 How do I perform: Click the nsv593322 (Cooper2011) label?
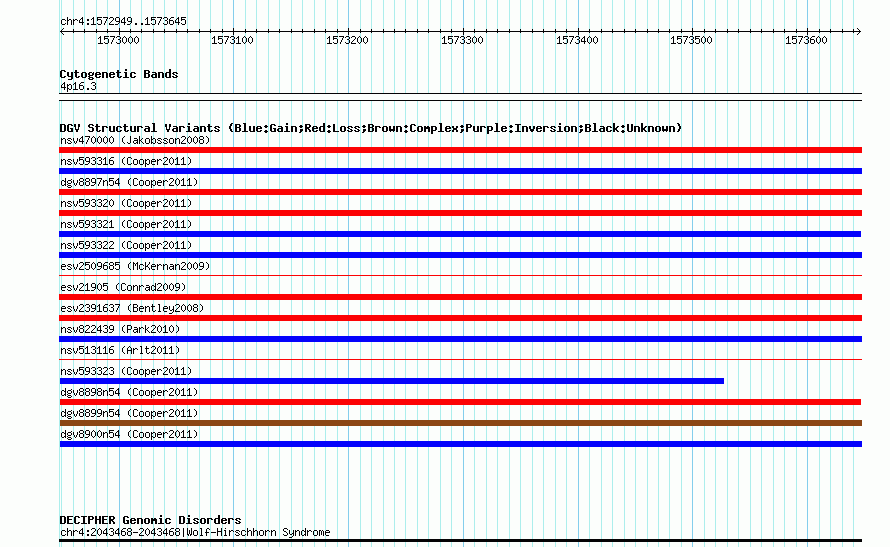[126, 245]
